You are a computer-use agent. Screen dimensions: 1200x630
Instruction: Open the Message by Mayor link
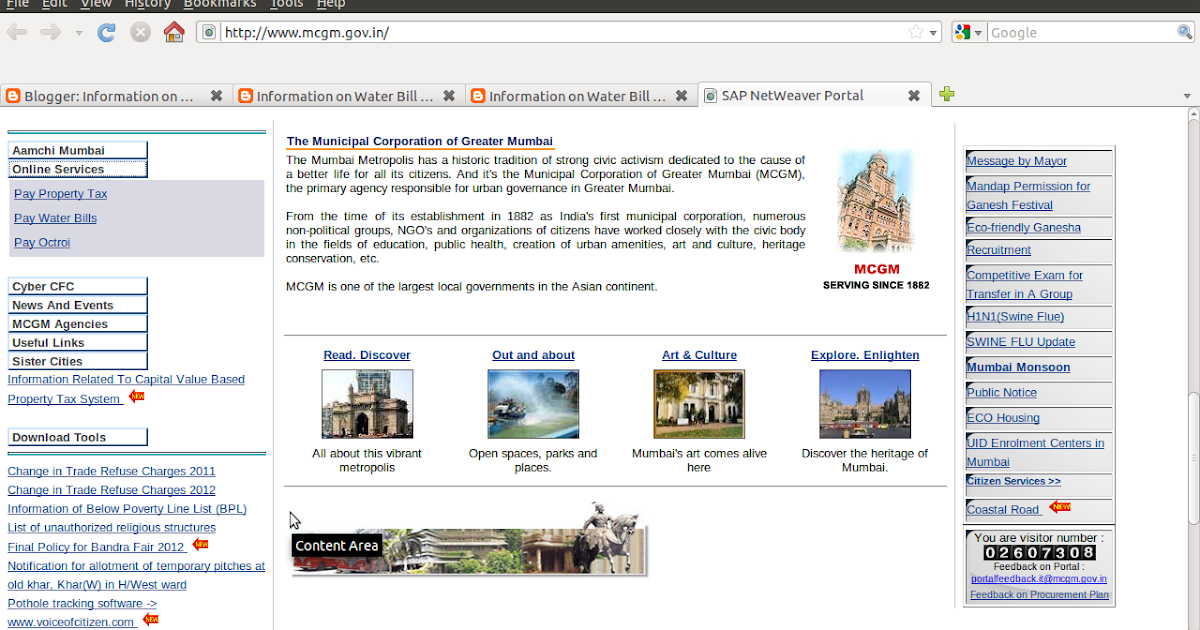pyautogui.click(x=1016, y=161)
